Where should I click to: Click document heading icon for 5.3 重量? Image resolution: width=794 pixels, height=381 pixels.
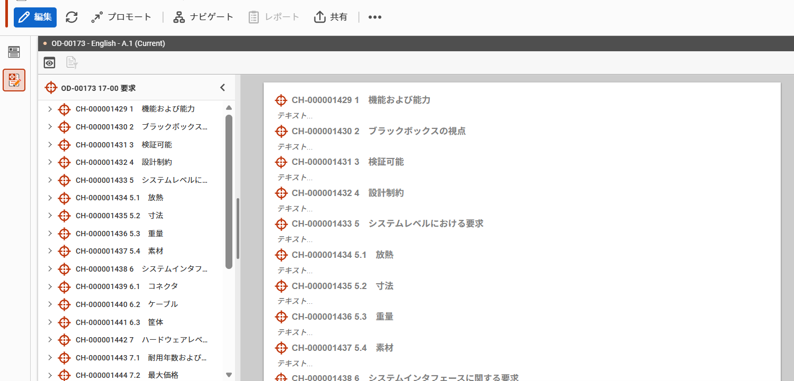click(281, 317)
